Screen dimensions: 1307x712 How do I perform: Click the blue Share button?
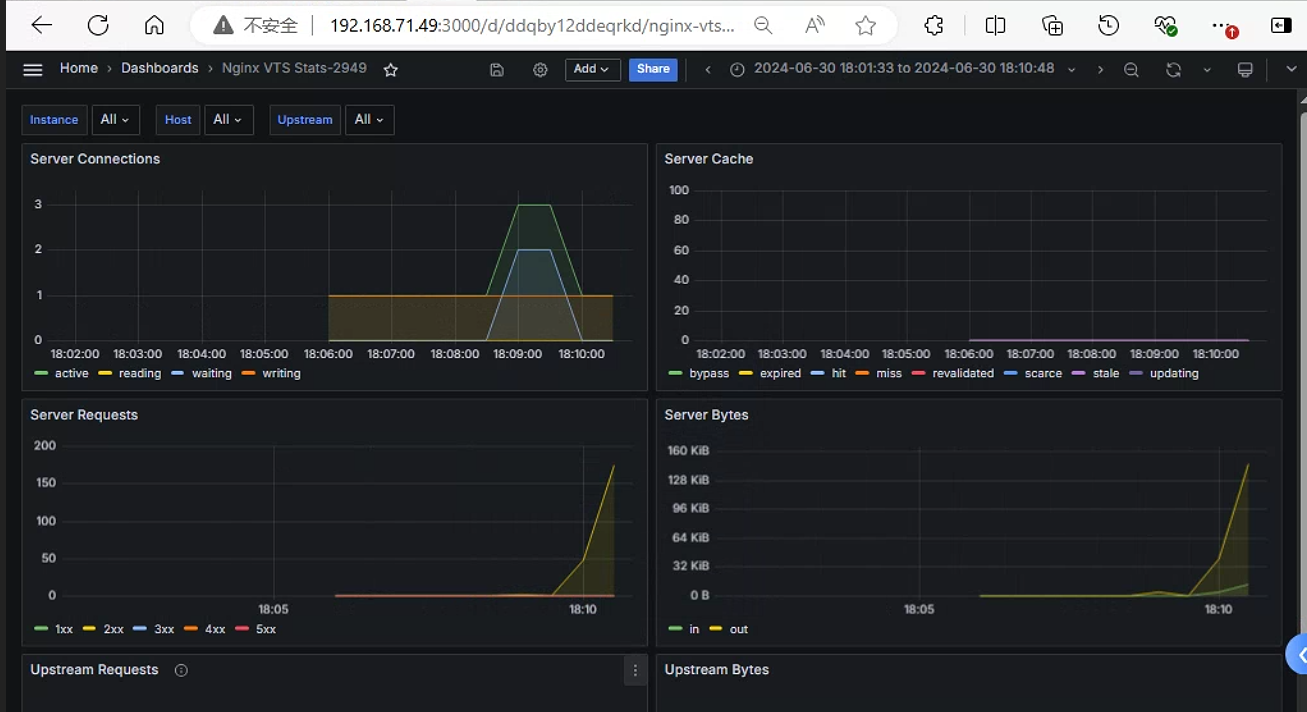click(x=653, y=69)
